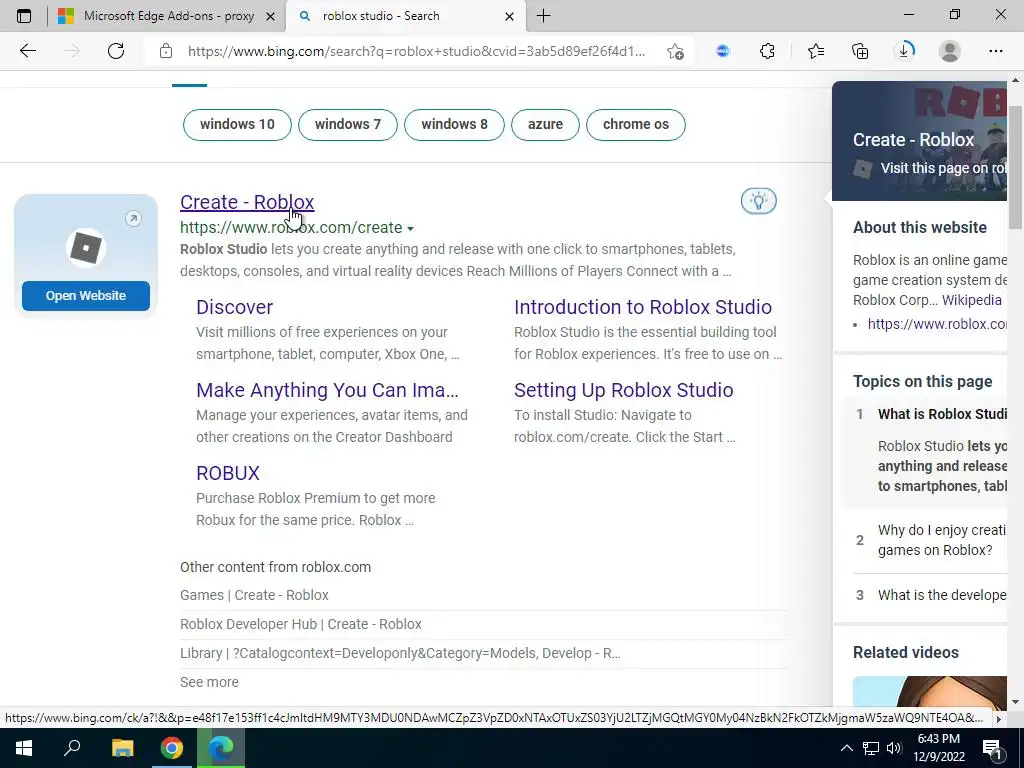Open the Library Catalogcontext link
This screenshot has height=768, width=1024.
tap(400, 653)
